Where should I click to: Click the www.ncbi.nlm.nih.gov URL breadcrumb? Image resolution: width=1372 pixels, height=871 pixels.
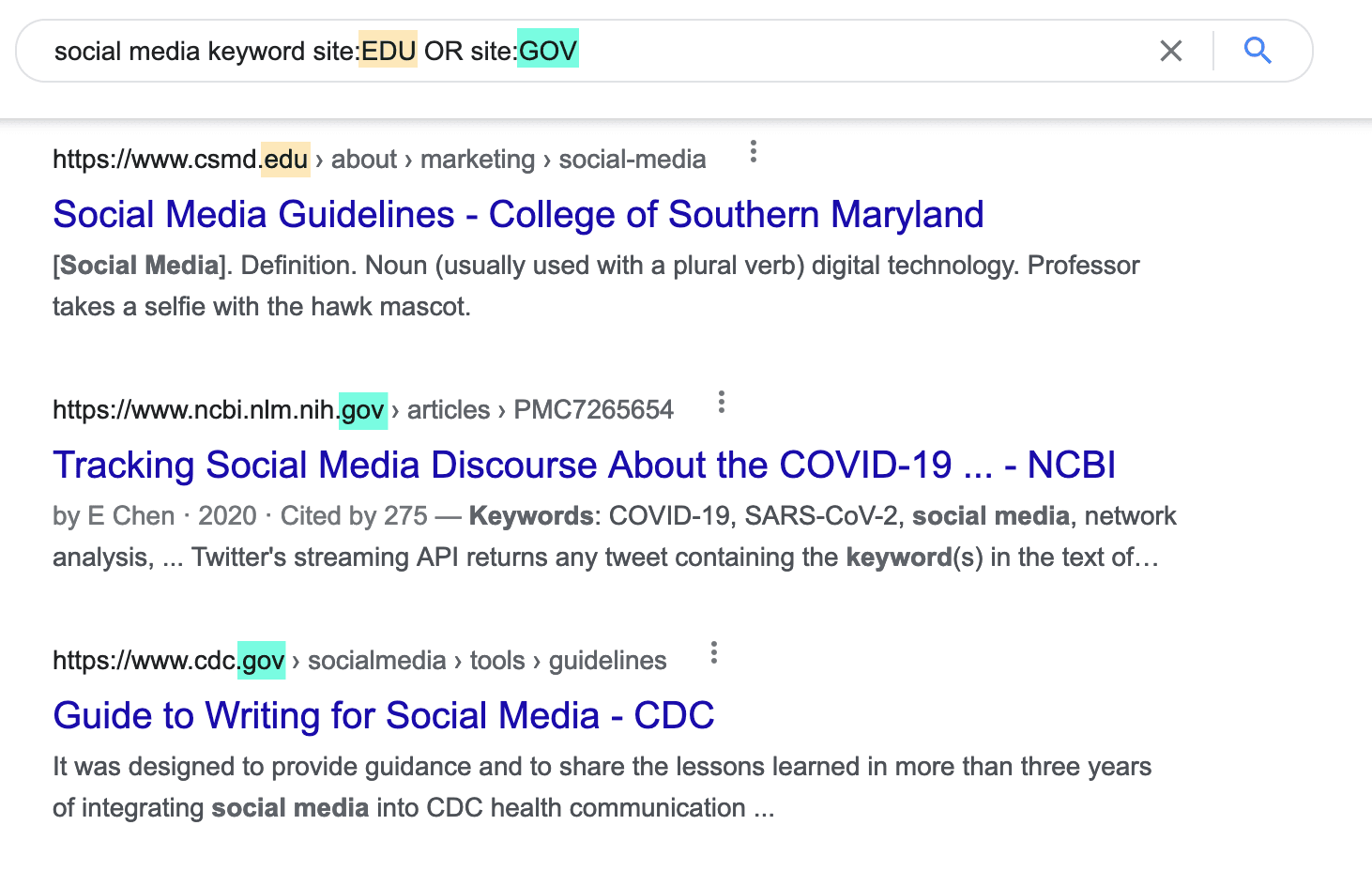[x=219, y=410]
